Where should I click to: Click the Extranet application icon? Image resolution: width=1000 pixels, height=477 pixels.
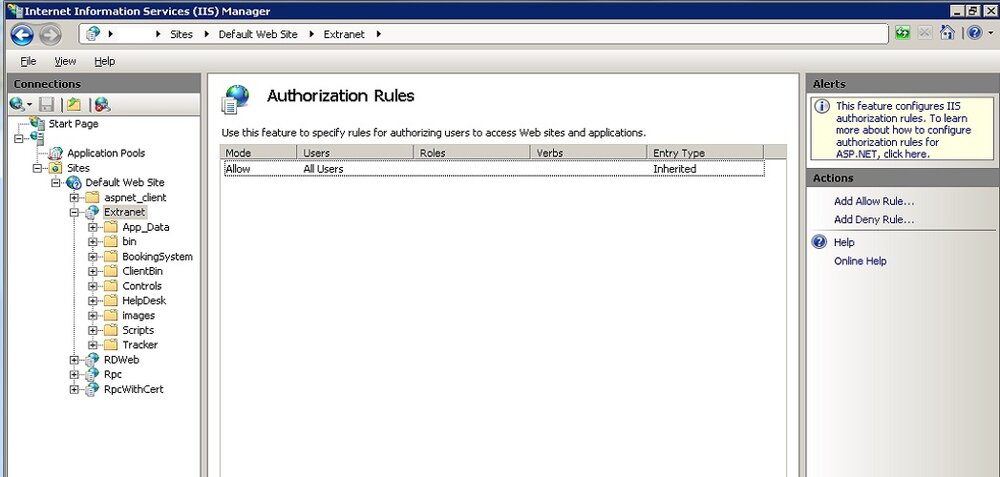pos(92,212)
